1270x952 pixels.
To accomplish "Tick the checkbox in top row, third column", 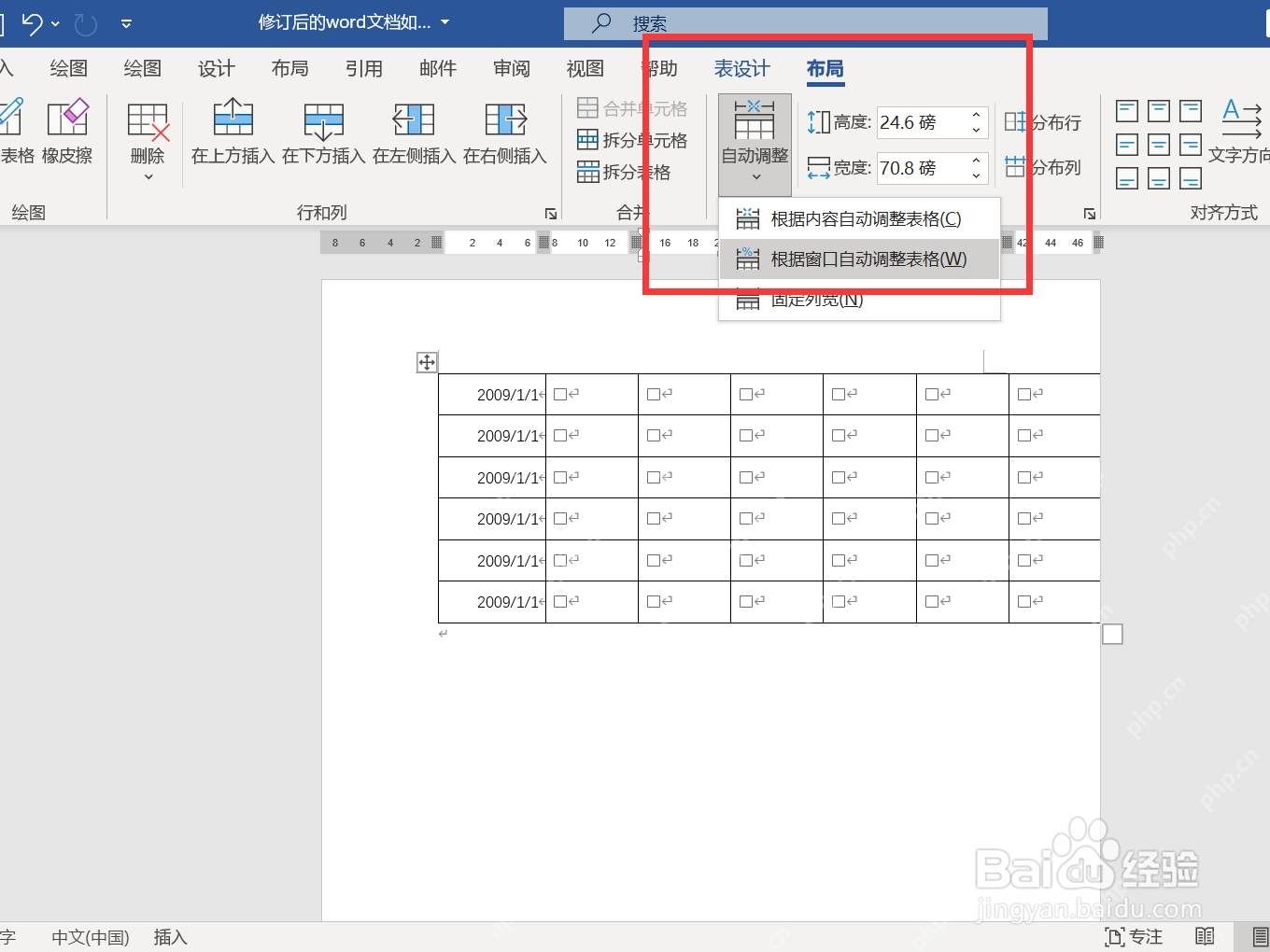I will (654, 395).
